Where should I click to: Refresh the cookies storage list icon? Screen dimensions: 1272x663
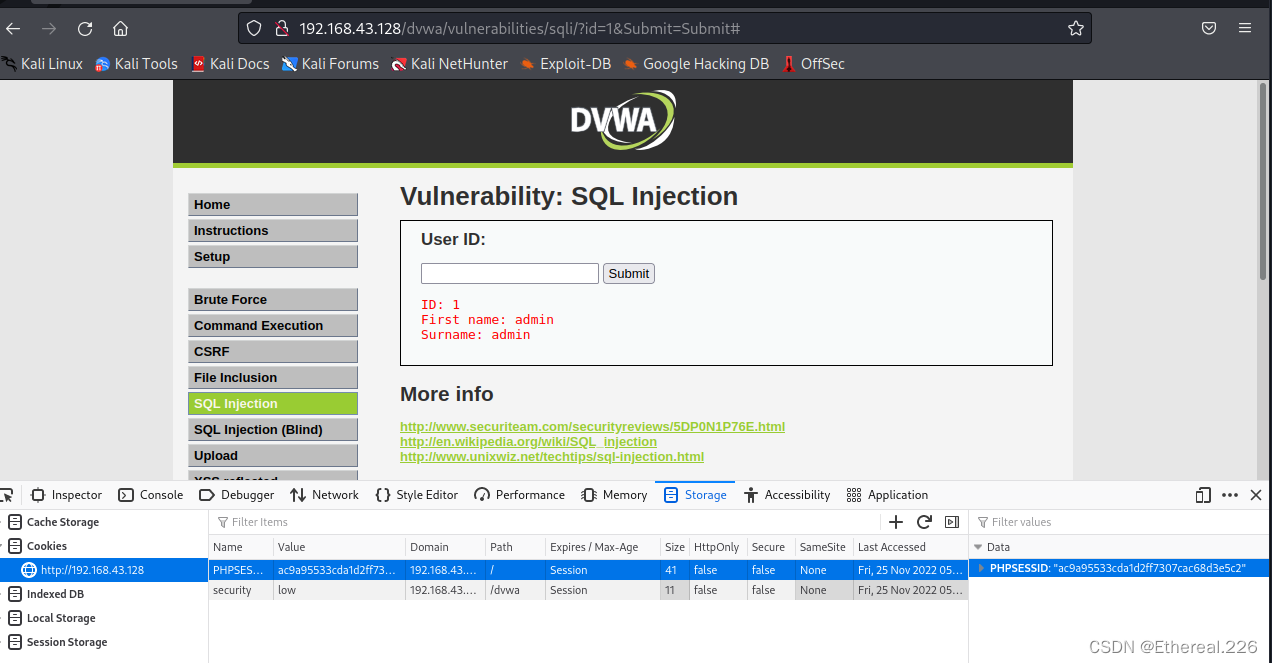(924, 522)
